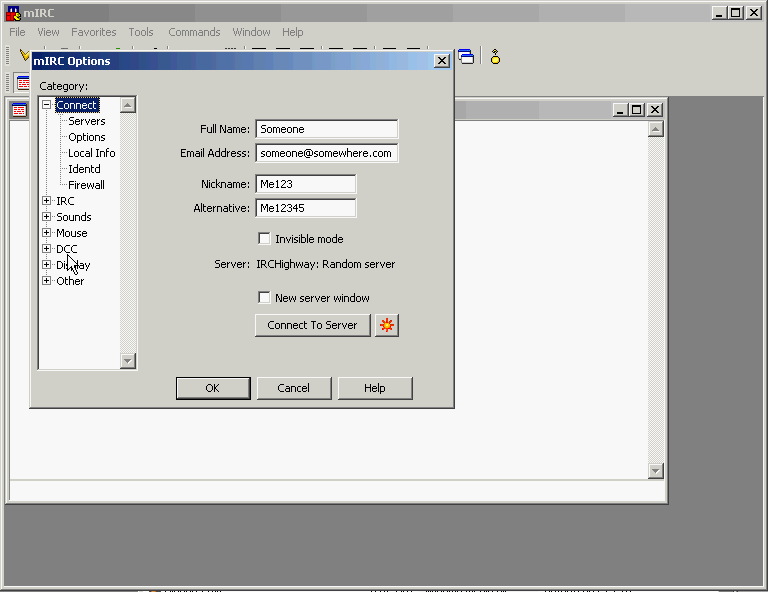This screenshot has width=768, height=592.
Task: Open the Favorites menu
Action: (94, 32)
